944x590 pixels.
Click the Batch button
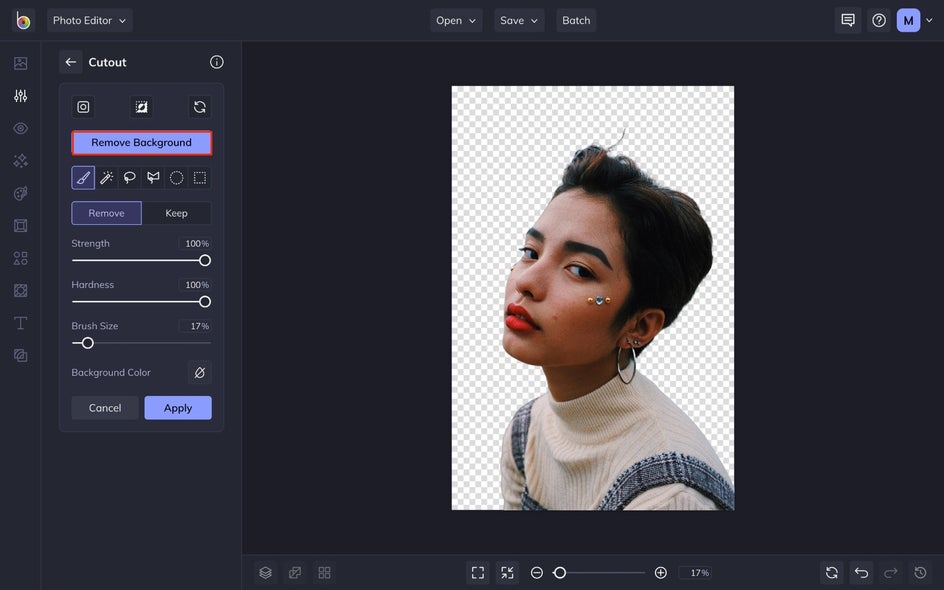576,20
